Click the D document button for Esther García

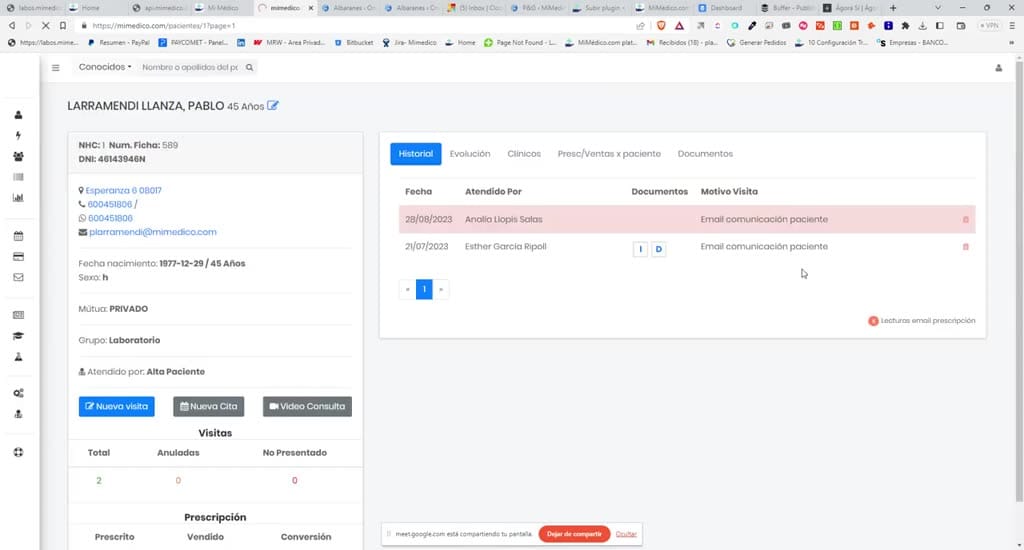coord(658,249)
